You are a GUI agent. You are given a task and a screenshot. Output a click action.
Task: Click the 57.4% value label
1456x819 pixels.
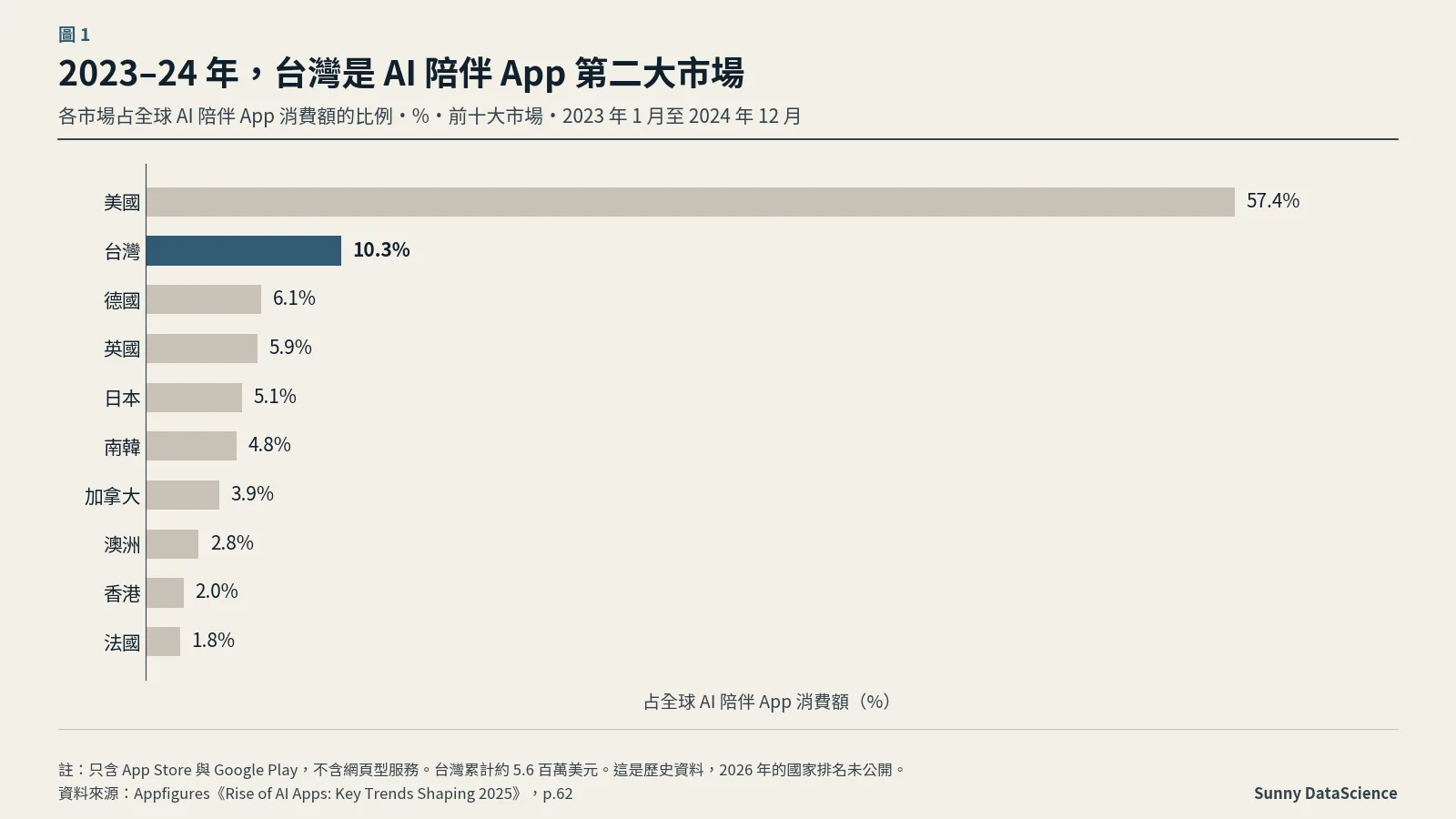point(1273,201)
